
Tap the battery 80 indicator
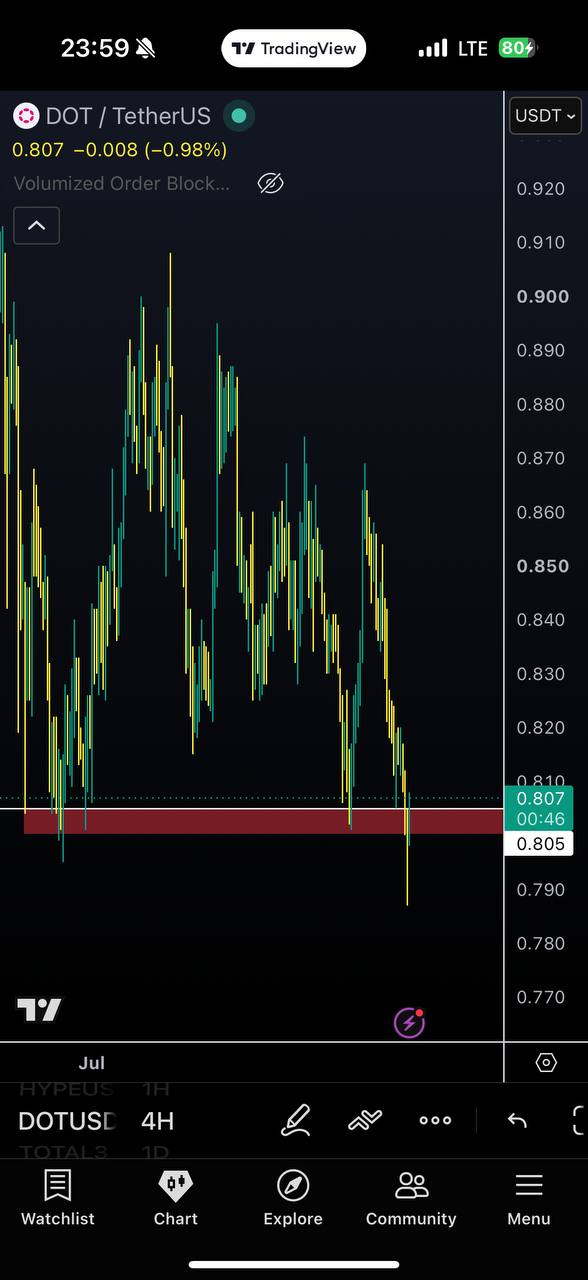pos(518,48)
